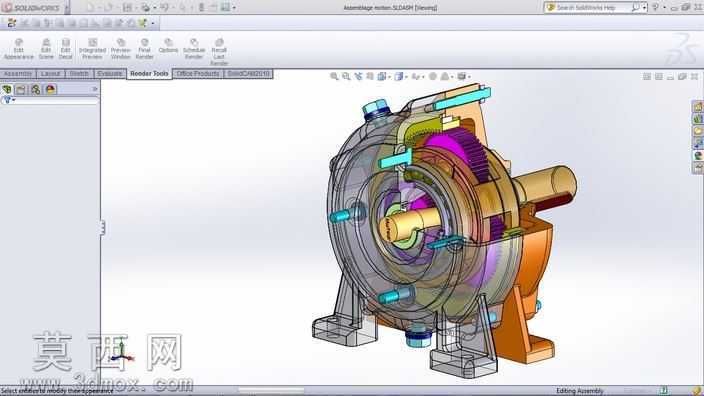The image size is (704, 396).
Task: Click the Section View icon
Action: [x=370, y=76]
